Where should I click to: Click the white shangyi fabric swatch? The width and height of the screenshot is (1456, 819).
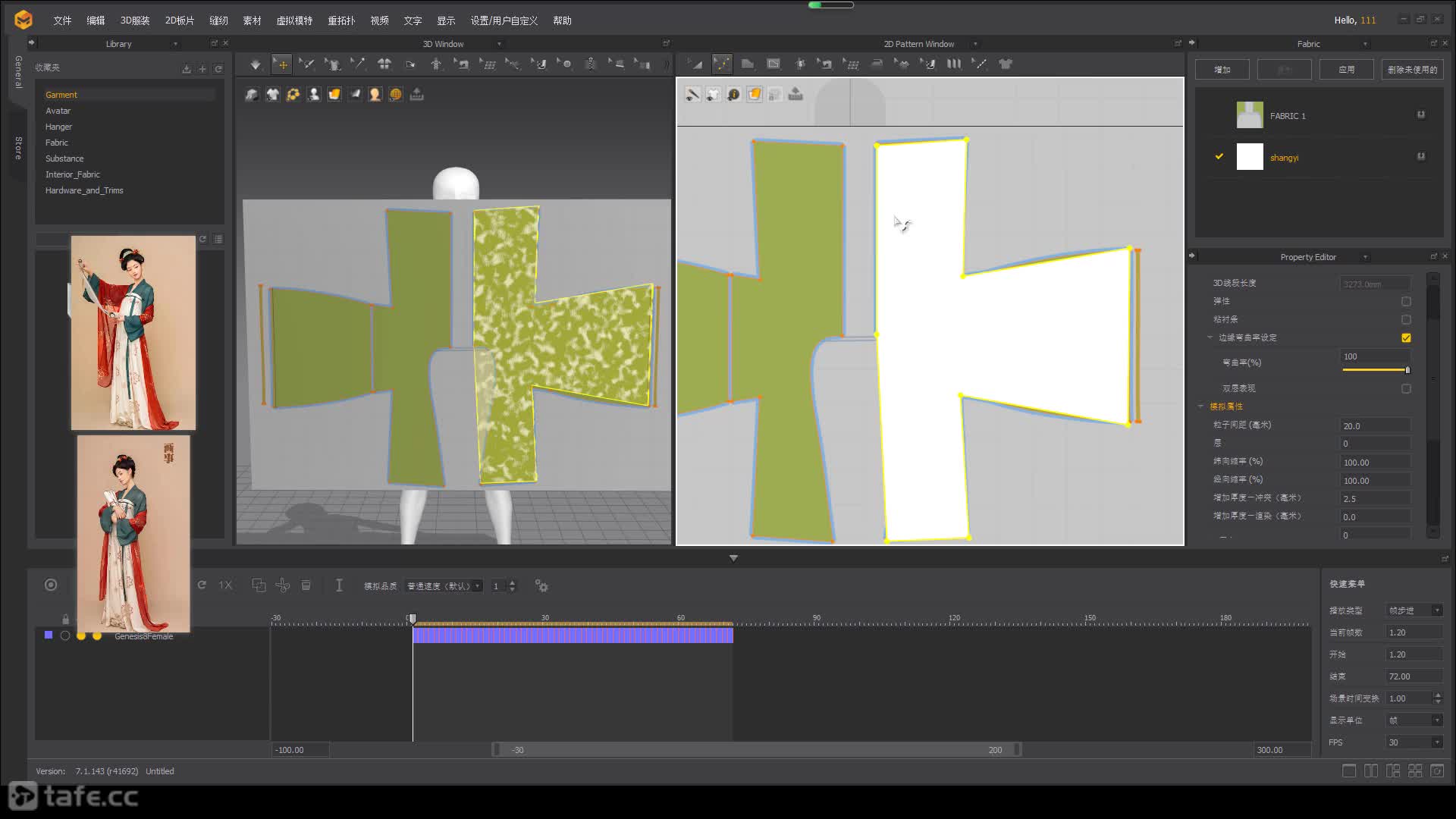pyautogui.click(x=1250, y=156)
